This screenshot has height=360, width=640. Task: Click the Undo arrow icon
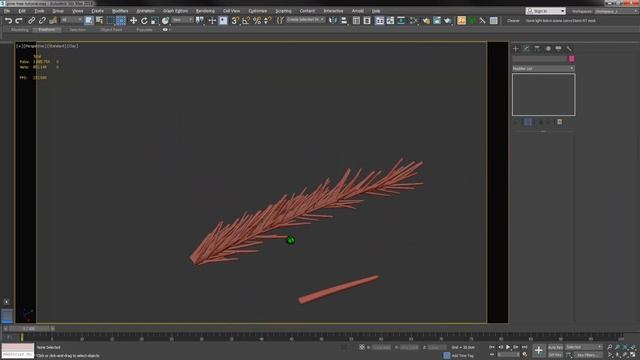pos(8,20)
